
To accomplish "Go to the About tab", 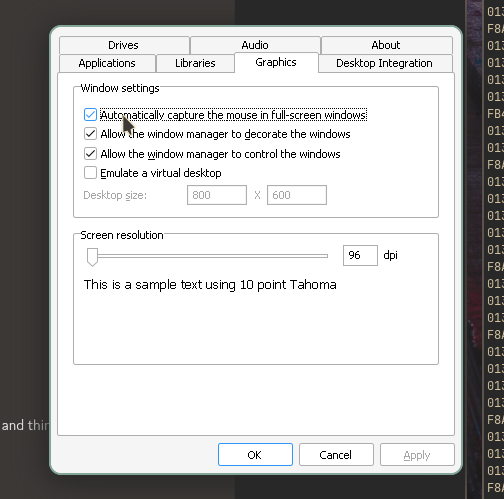I will tap(386, 45).
